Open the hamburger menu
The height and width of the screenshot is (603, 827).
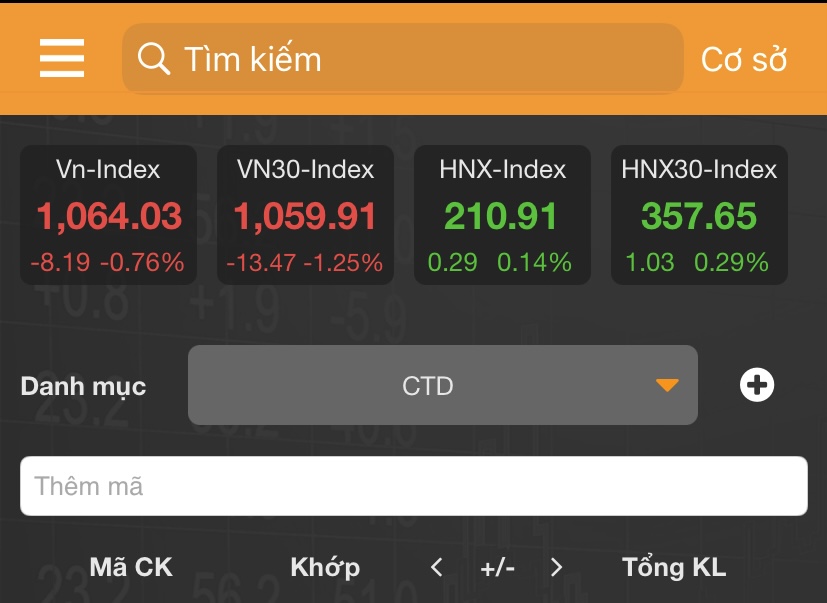click(62, 59)
